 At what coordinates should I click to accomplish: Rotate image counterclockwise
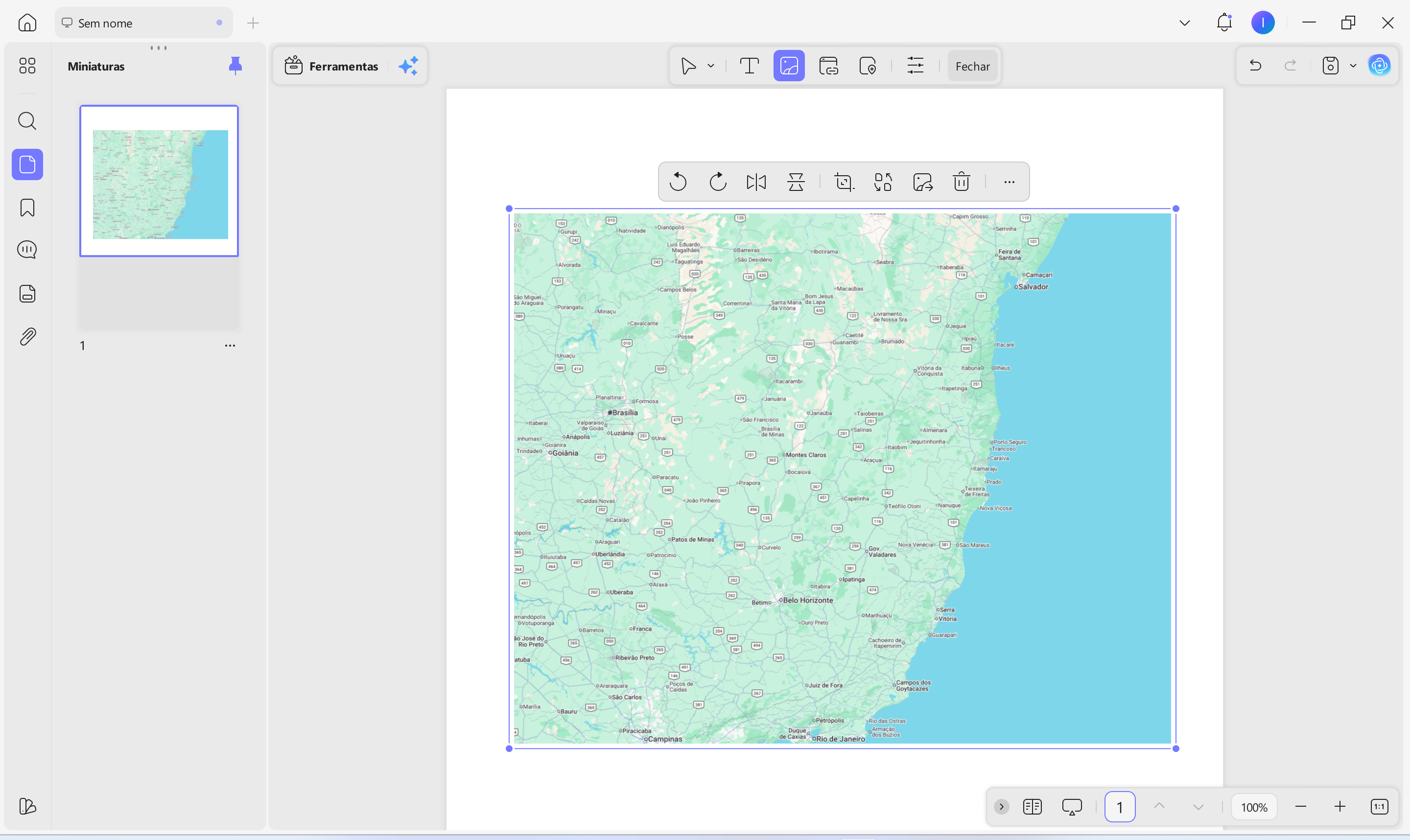678,182
